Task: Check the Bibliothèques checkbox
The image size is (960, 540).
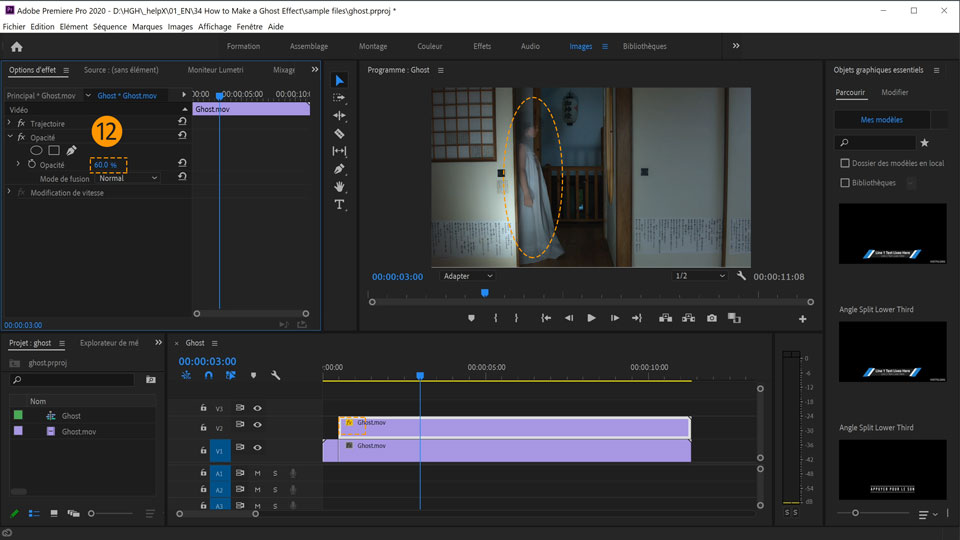Action: pos(845,183)
